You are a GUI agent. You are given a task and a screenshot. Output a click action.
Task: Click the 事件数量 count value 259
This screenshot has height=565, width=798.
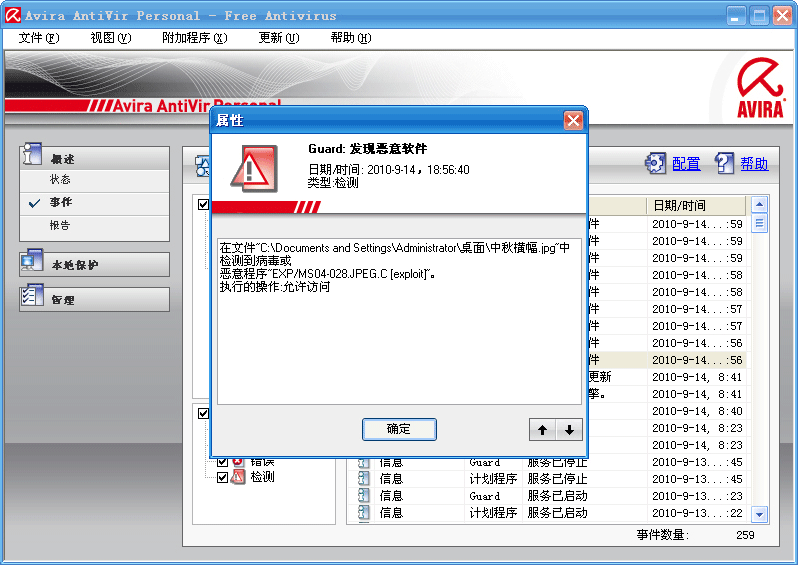pyautogui.click(x=745, y=535)
